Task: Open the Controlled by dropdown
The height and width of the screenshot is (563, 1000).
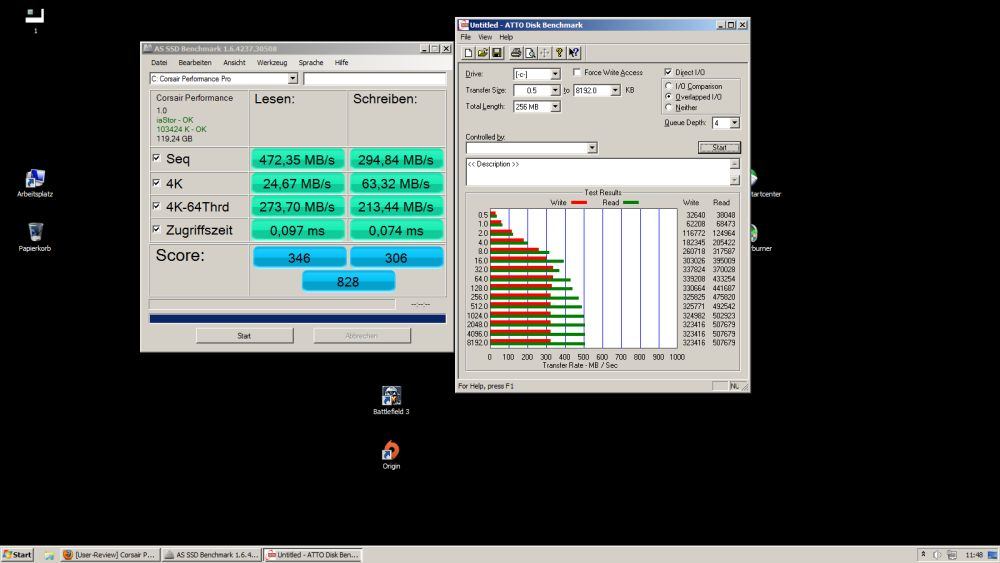Action: click(x=592, y=148)
